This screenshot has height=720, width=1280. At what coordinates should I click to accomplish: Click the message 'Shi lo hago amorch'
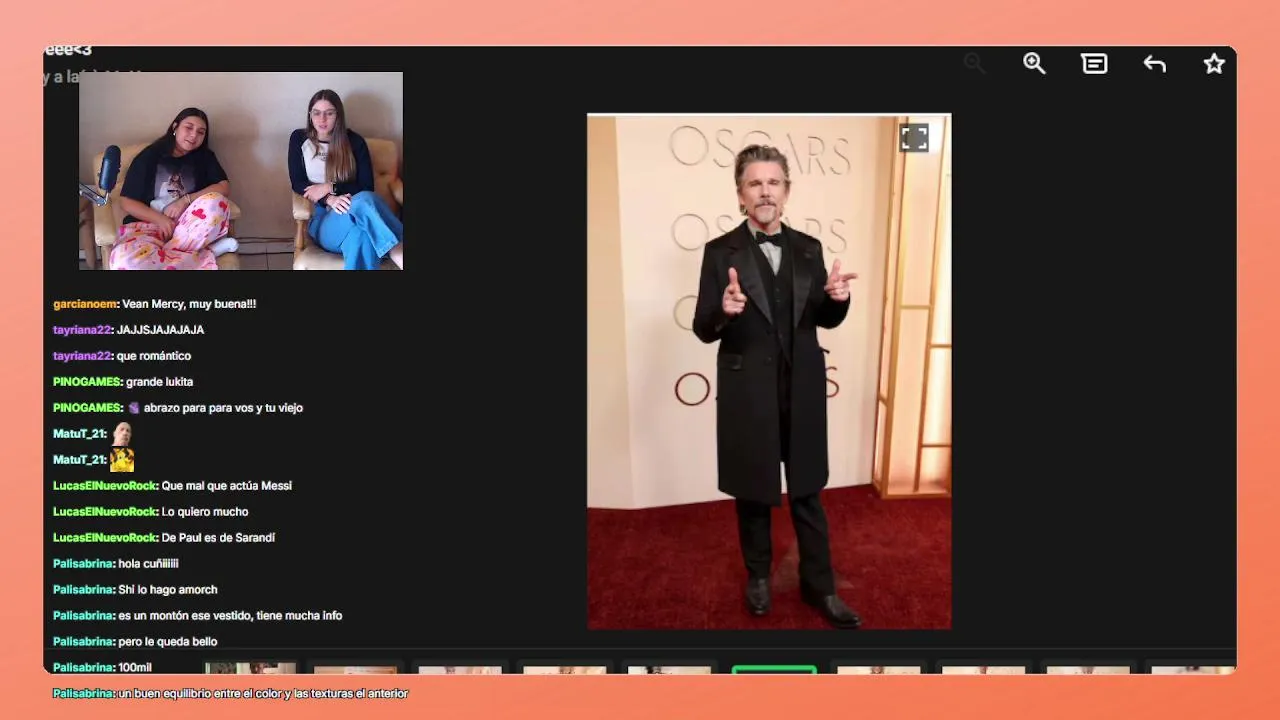(x=168, y=590)
